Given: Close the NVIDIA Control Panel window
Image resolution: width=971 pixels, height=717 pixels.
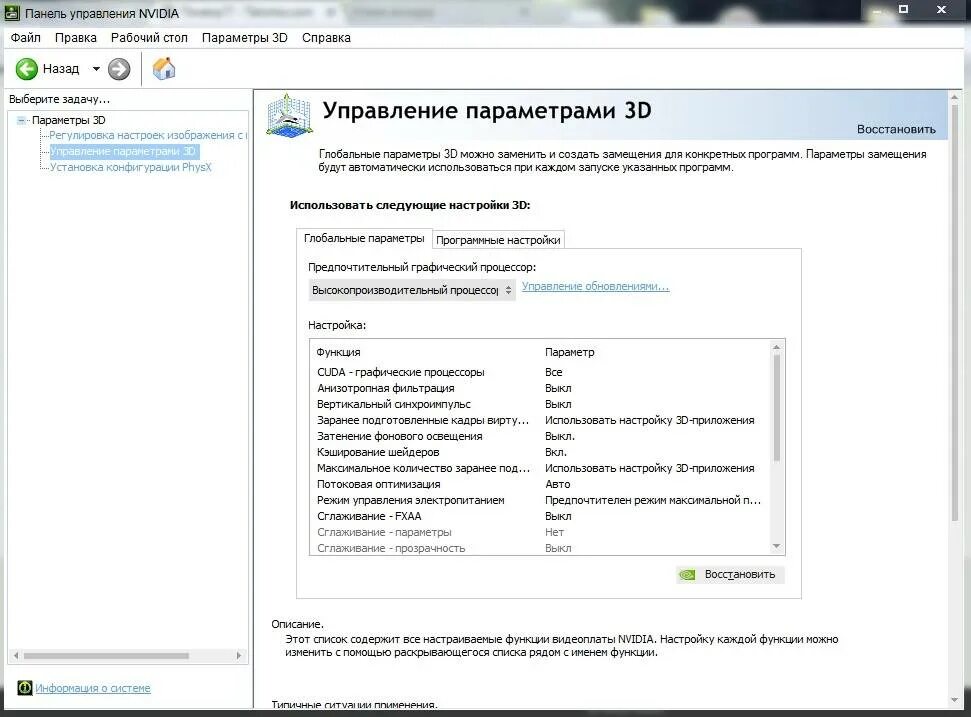Looking at the screenshot, I should (x=941, y=9).
